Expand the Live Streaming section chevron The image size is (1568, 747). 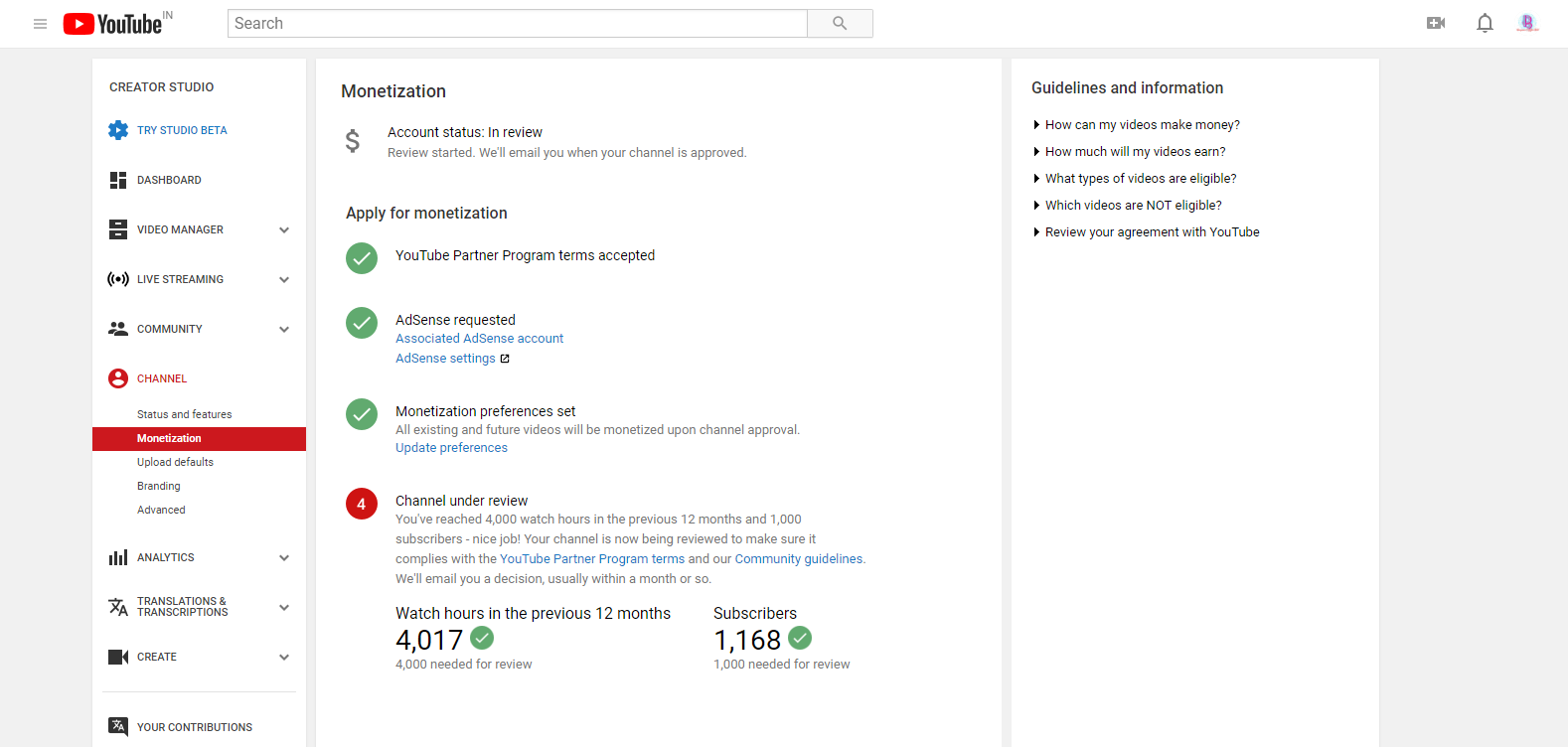[284, 279]
